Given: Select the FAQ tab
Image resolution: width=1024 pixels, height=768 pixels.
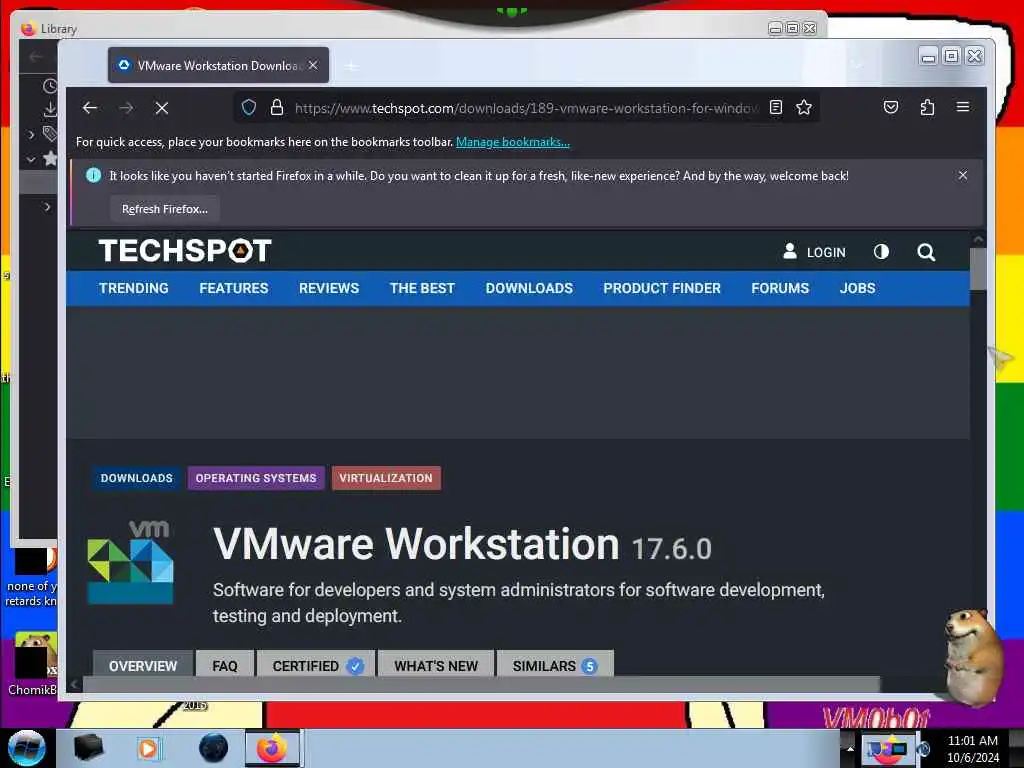Looking at the screenshot, I should pos(225,665).
